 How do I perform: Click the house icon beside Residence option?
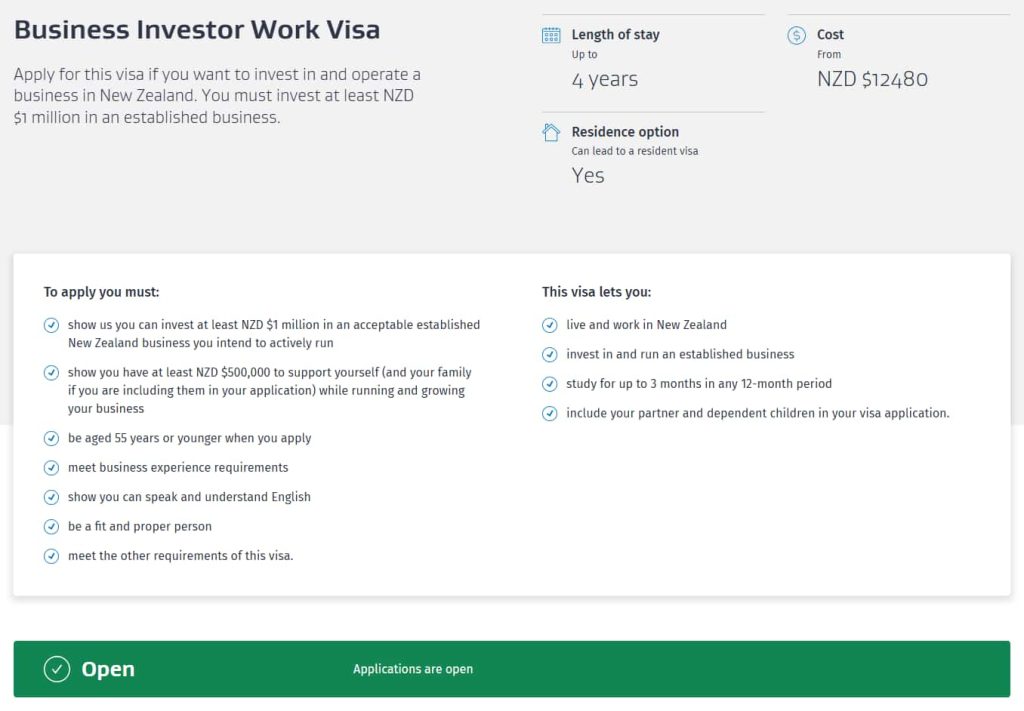tap(551, 132)
